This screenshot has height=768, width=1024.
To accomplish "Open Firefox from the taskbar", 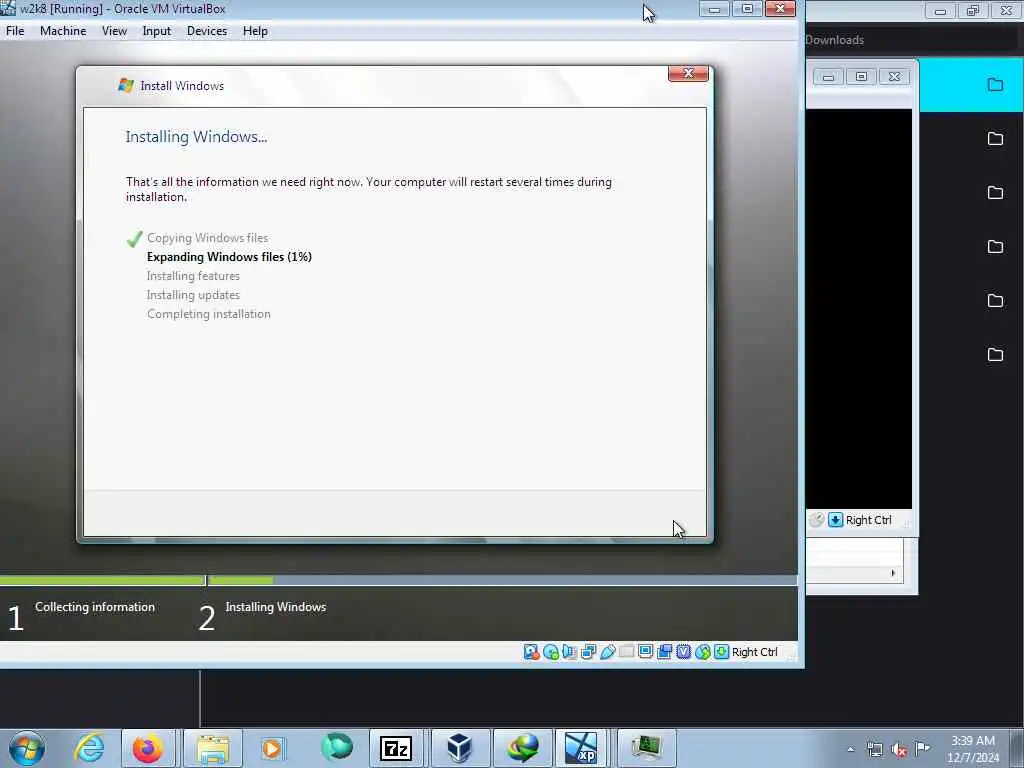I will point(148,748).
